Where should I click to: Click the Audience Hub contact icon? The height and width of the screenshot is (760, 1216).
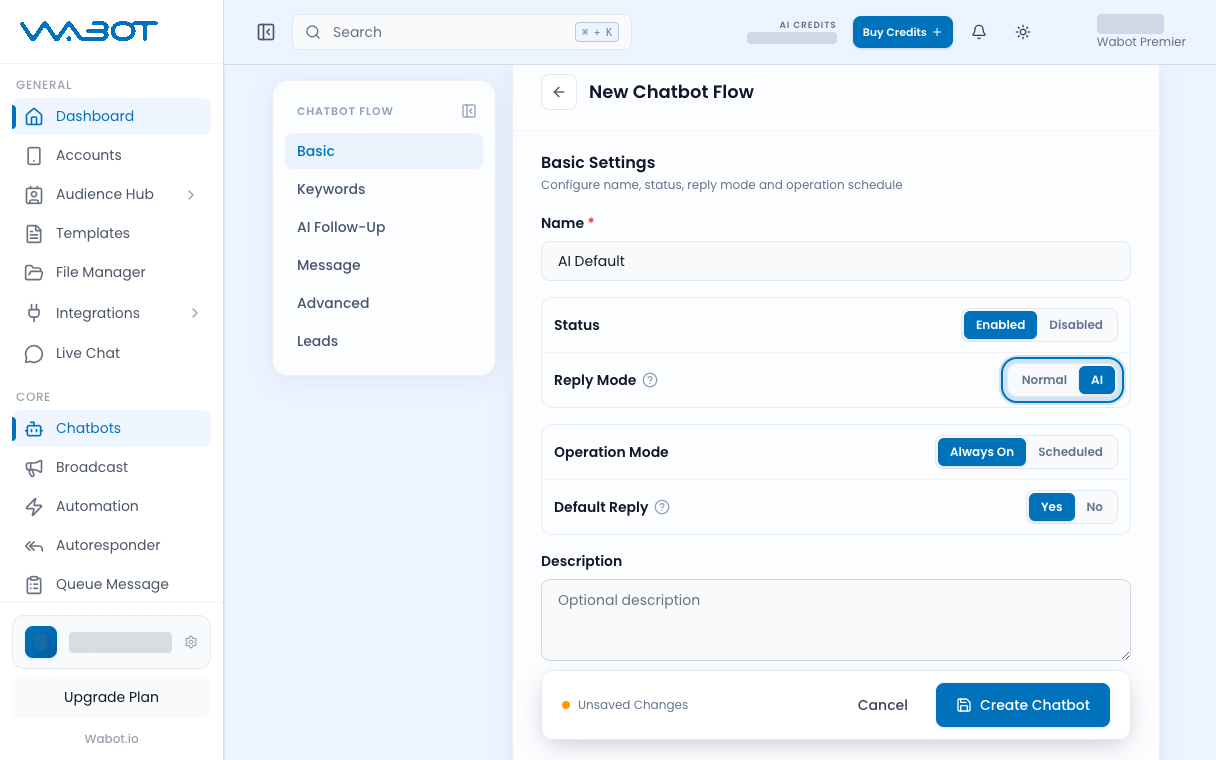tap(34, 194)
